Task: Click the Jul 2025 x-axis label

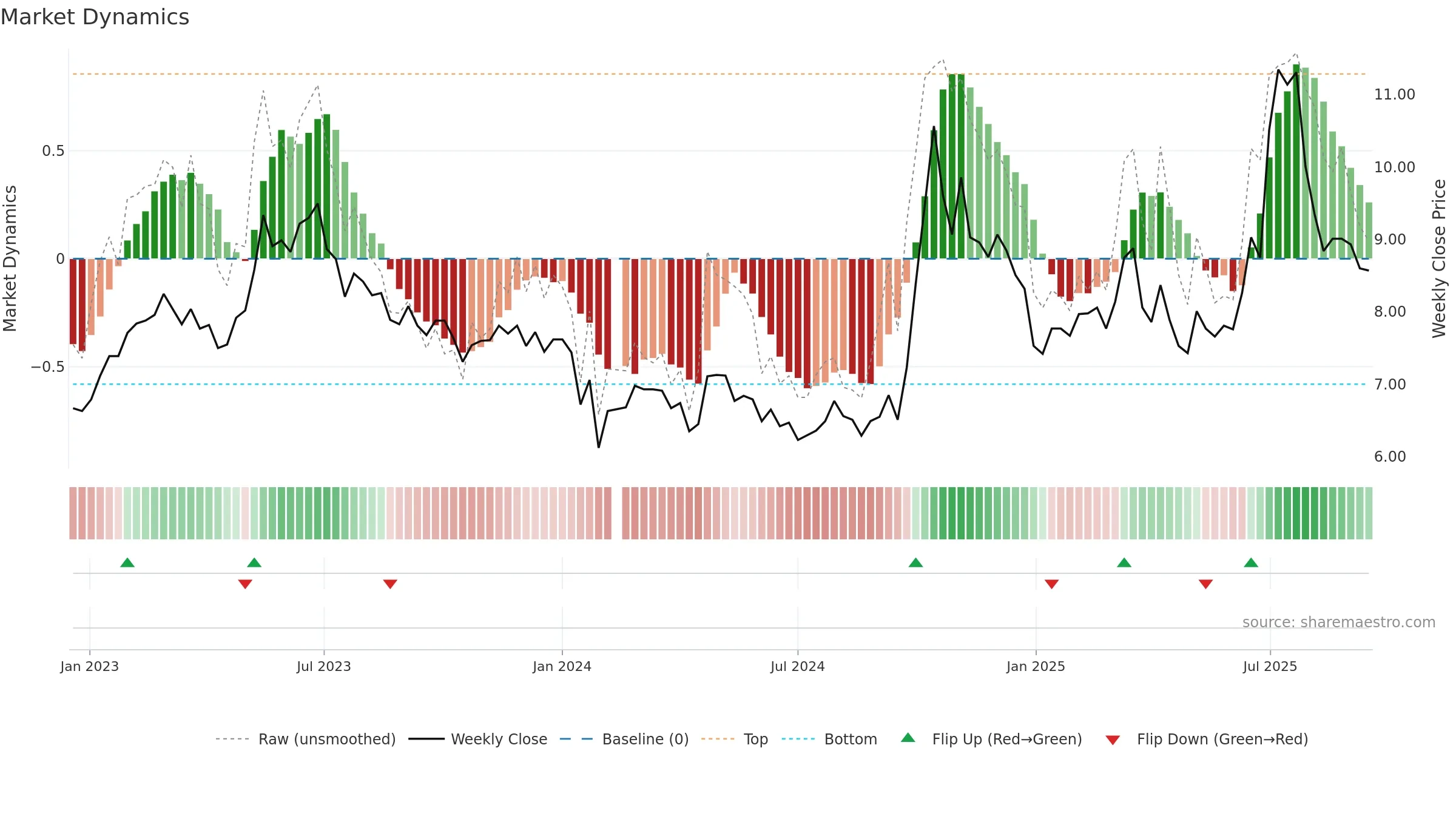Action: point(1270,666)
